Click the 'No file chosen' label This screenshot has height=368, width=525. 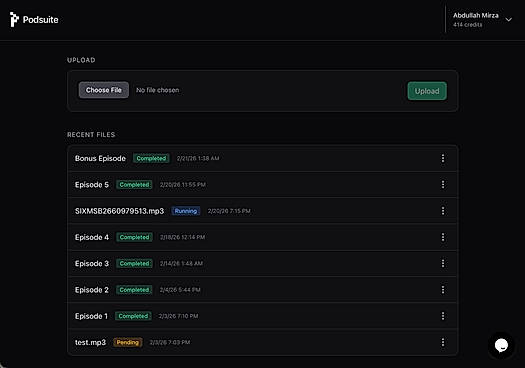(157, 90)
